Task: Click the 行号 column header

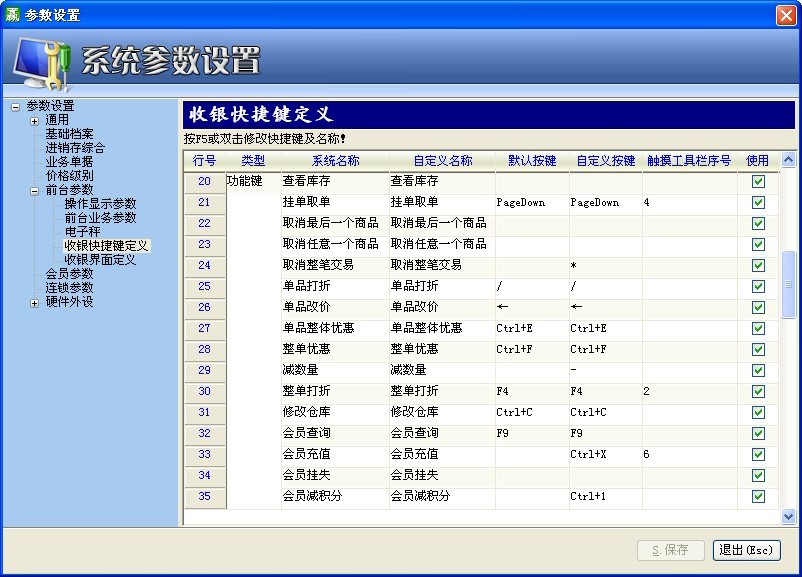Action: point(205,161)
